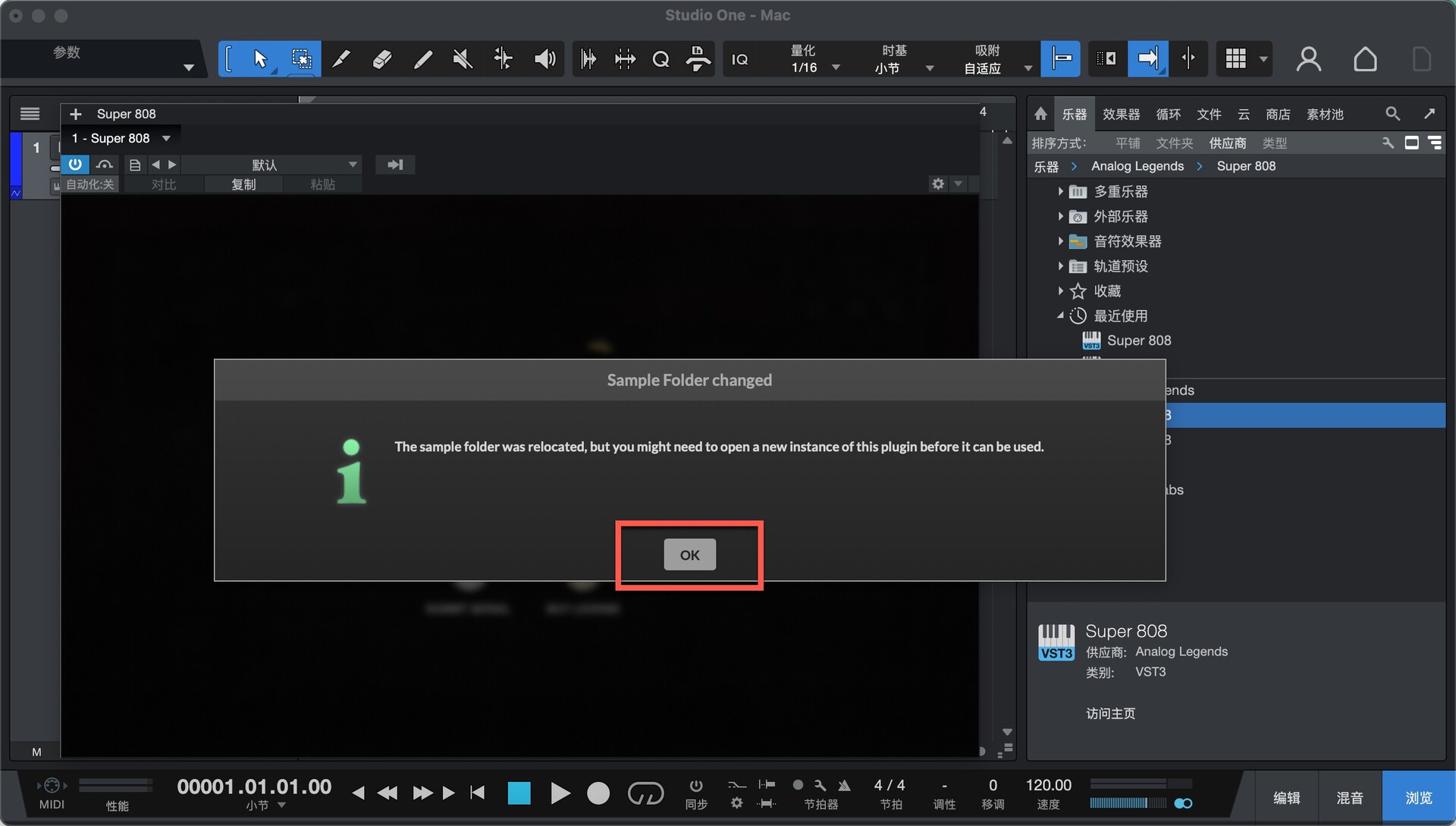Switch to the 效果器 browser tab
The width and height of the screenshot is (1456, 826).
point(1121,114)
